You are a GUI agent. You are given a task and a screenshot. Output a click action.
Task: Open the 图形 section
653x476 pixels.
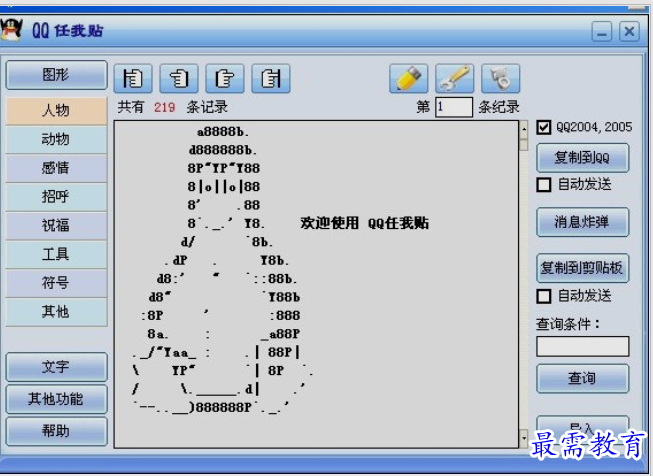56,75
